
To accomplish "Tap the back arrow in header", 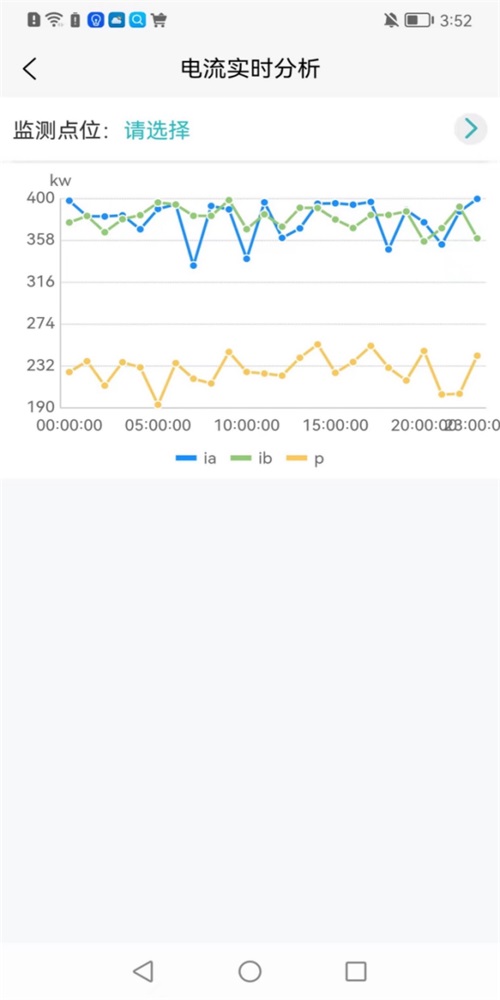I will (29, 68).
